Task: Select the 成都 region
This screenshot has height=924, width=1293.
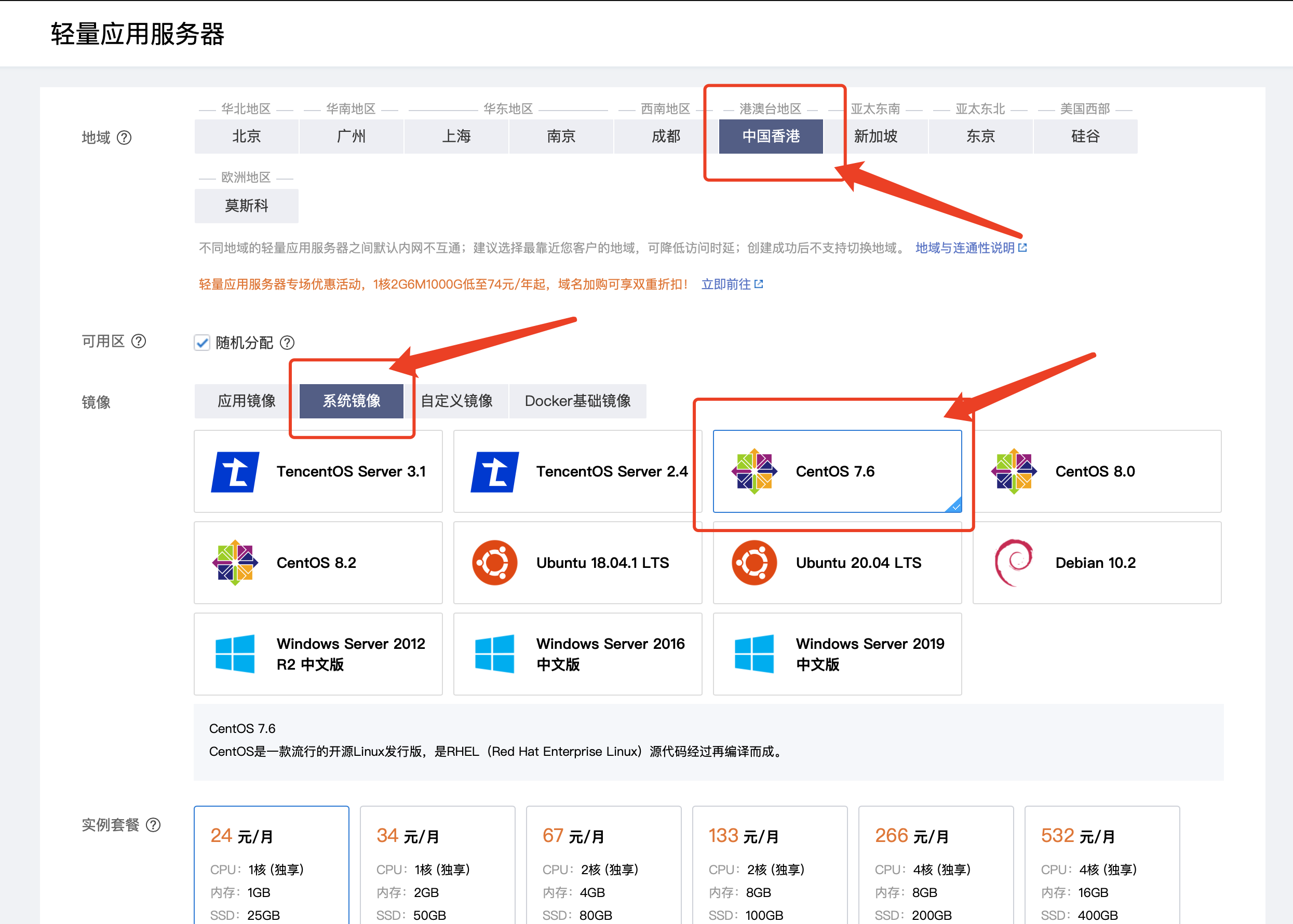Action: pyautogui.click(x=666, y=137)
